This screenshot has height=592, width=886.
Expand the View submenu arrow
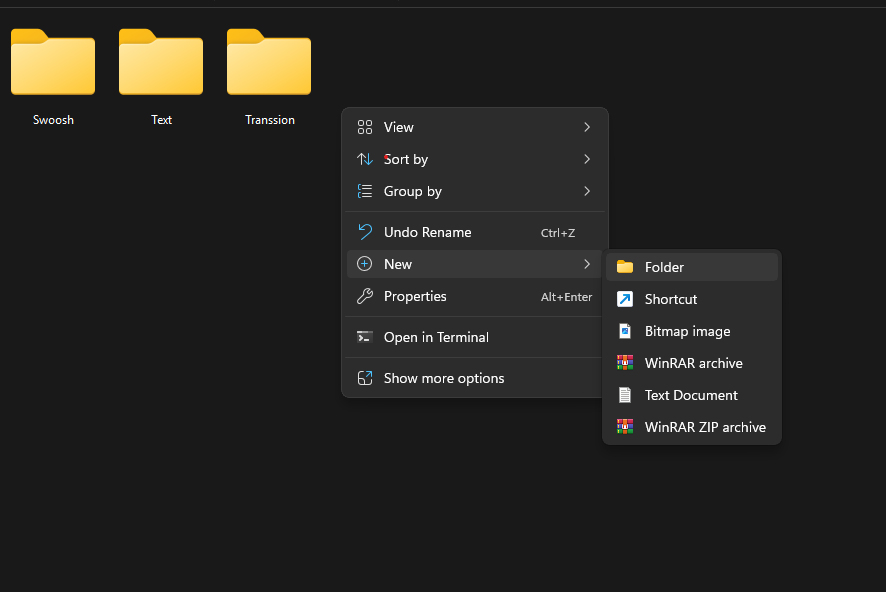coord(587,127)
